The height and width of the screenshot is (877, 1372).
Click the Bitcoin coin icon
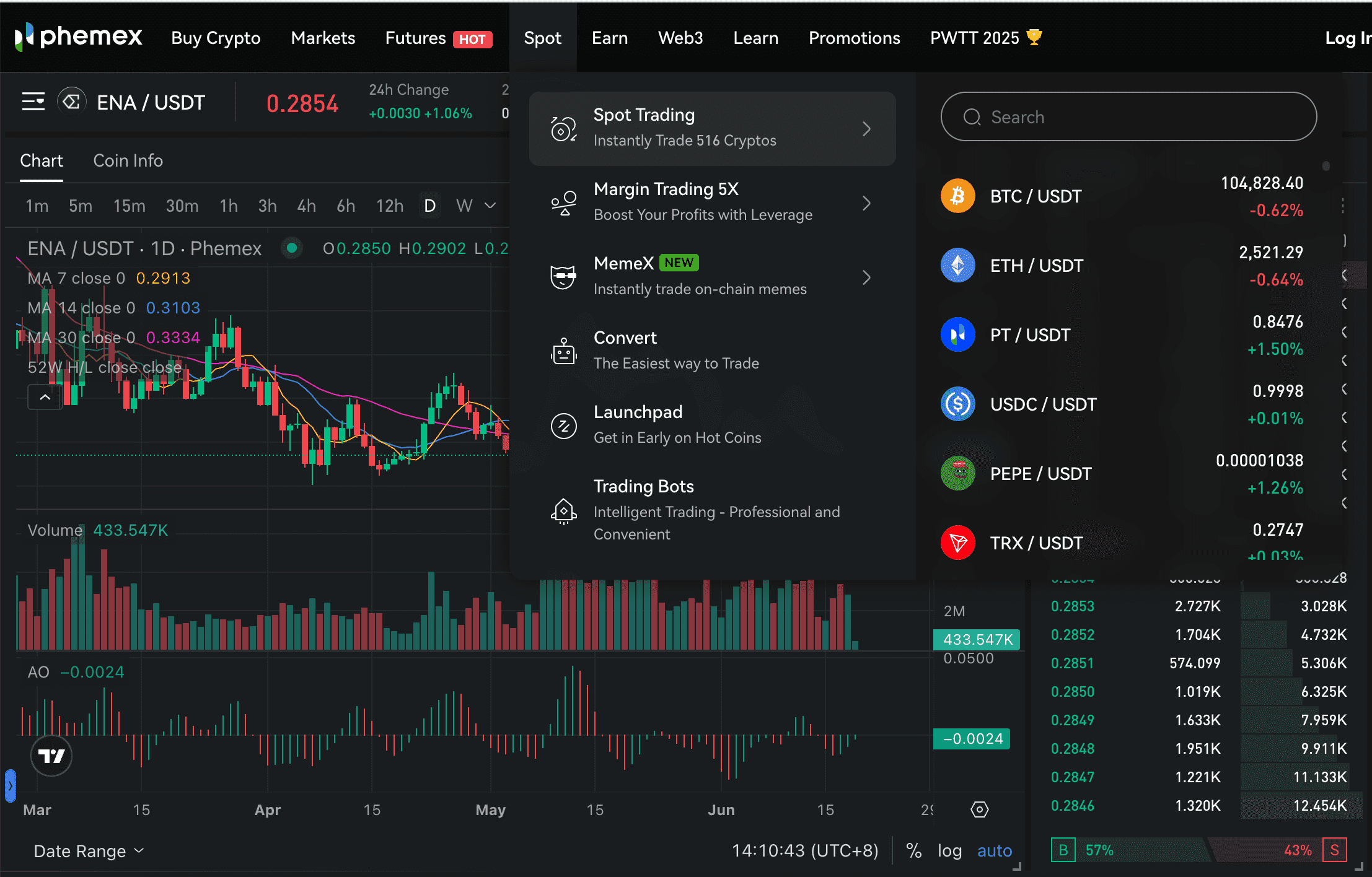point(957,196)
